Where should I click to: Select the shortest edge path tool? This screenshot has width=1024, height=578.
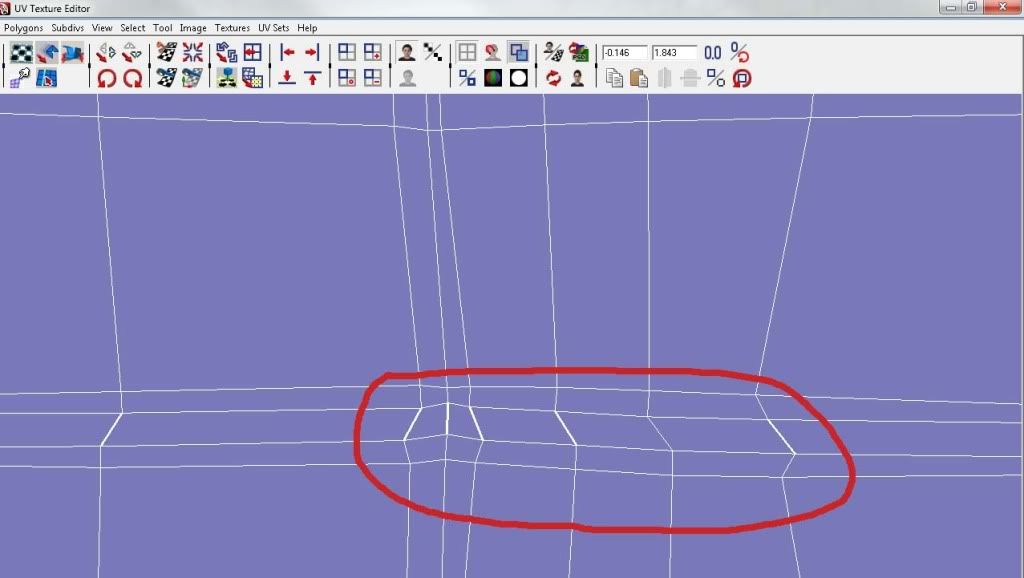point(46,78)
